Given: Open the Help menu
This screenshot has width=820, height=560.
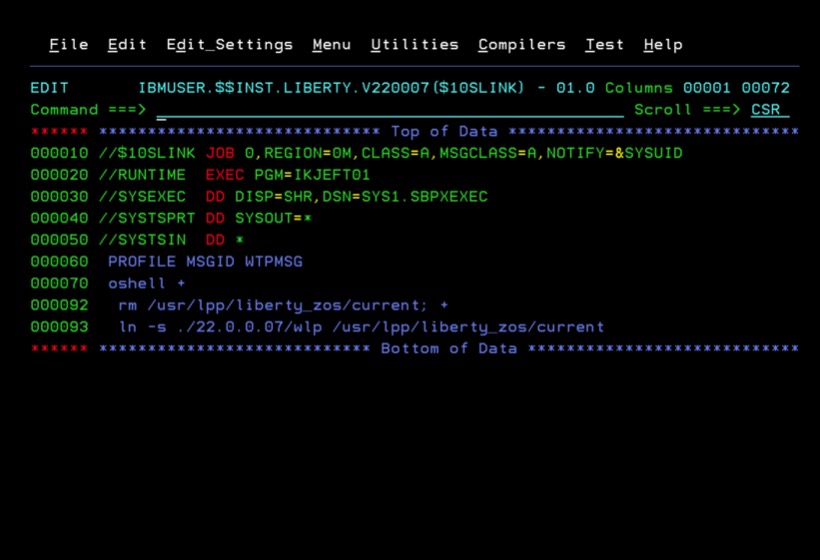Looking at the screenshot, I should click(663, 45).
